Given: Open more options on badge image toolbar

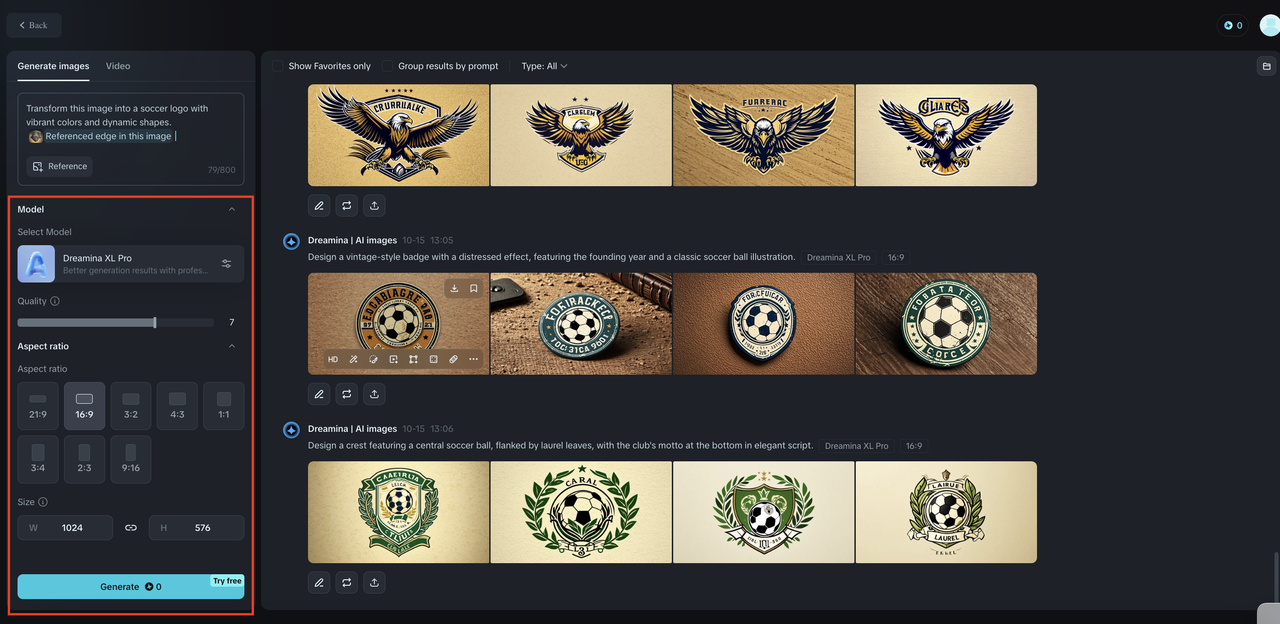Looking at the screenshot, I should pos(473,359).
